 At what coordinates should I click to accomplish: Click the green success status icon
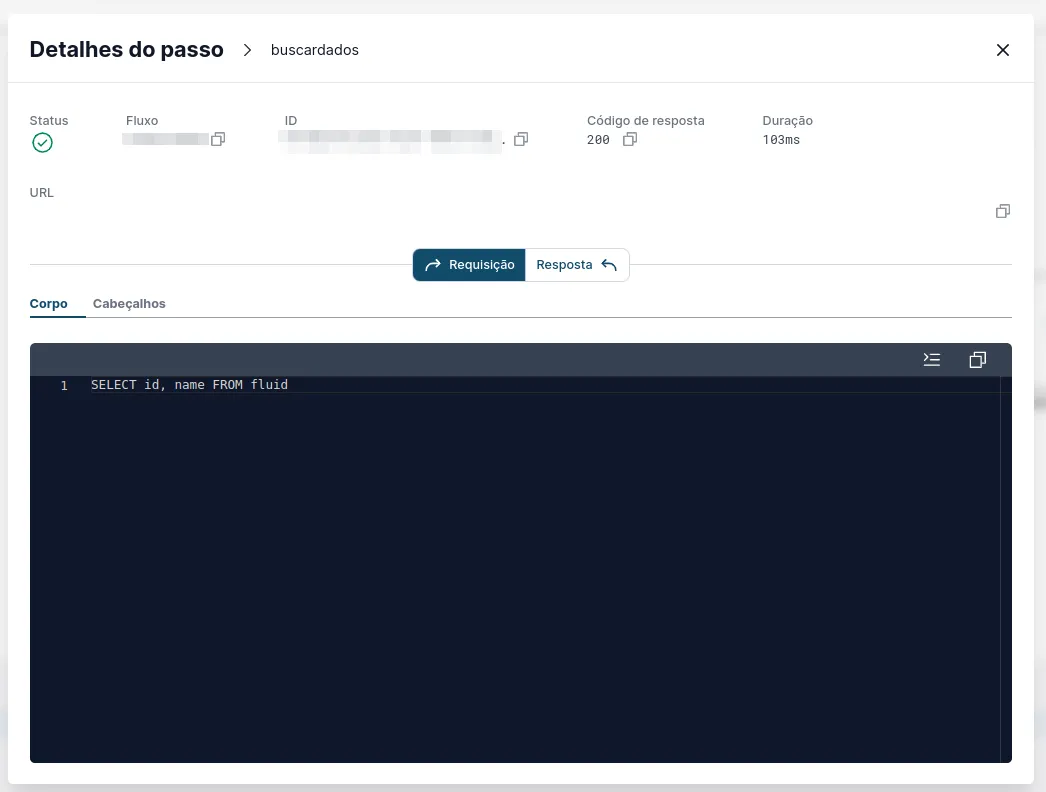43,143
